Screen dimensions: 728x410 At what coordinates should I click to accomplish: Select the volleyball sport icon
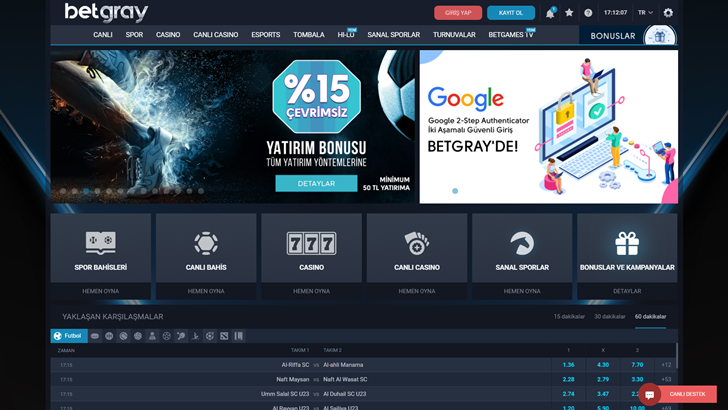pos(138,336)
